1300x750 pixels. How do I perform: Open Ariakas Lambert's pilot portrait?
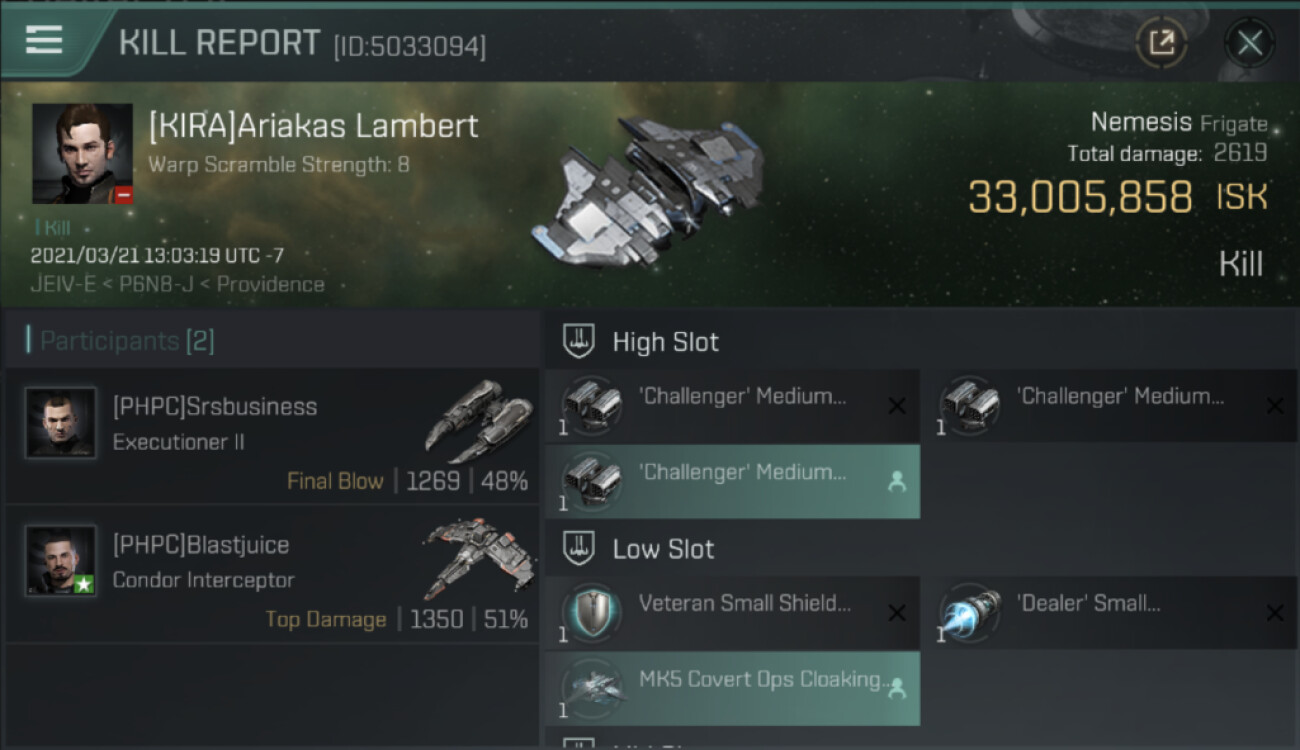click(82, 153)
